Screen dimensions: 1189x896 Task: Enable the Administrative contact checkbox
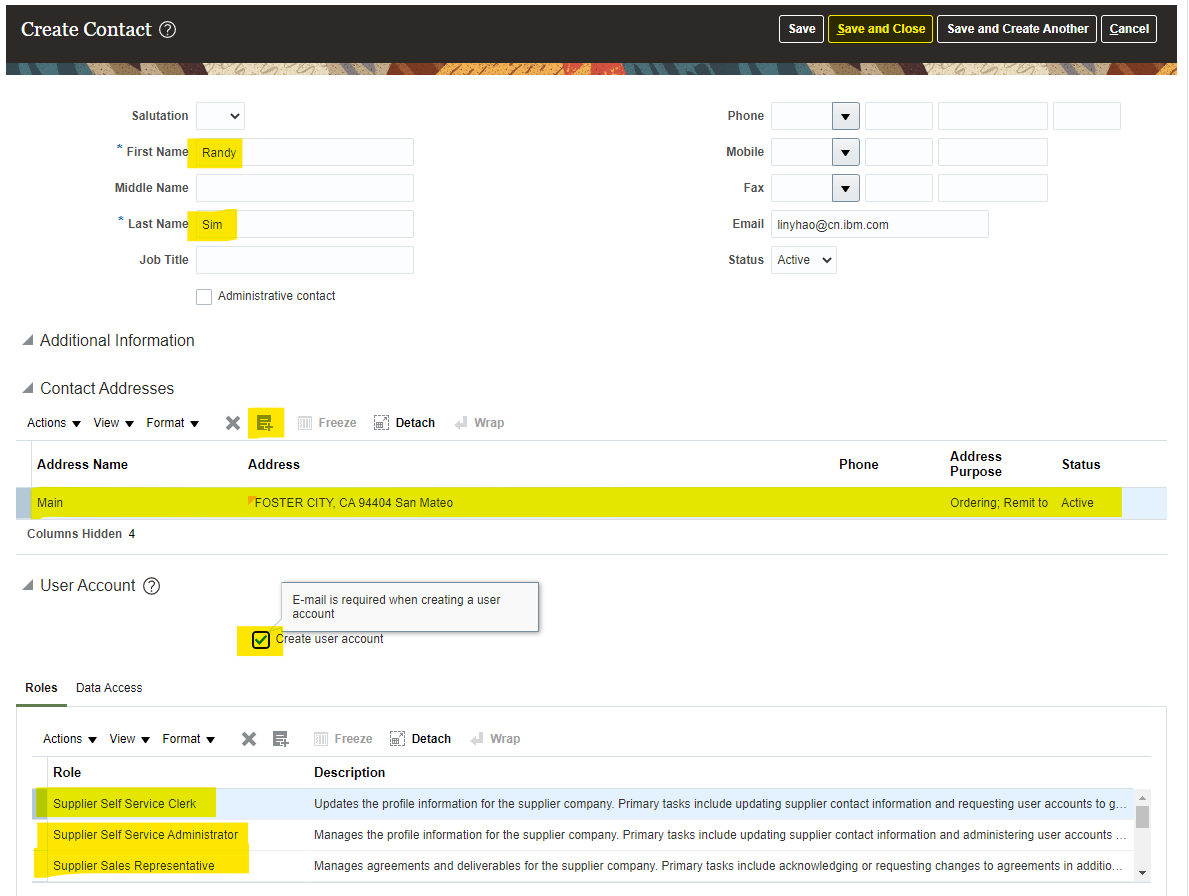click(204, 297)
